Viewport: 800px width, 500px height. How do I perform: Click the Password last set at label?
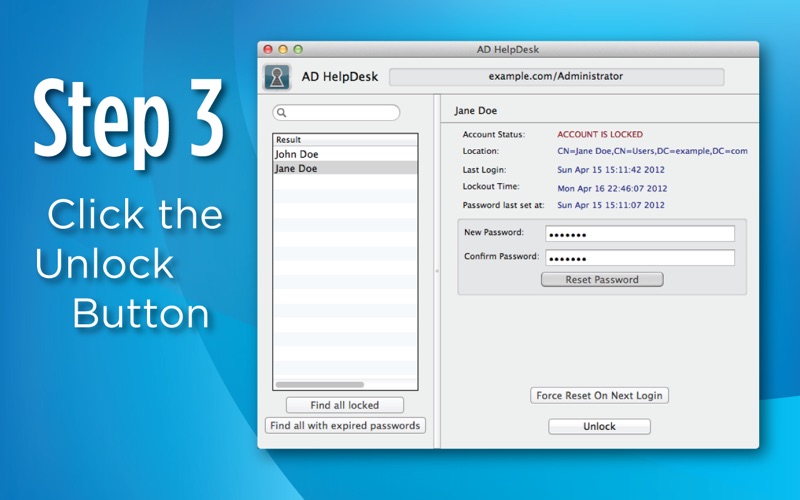point(503,205)
